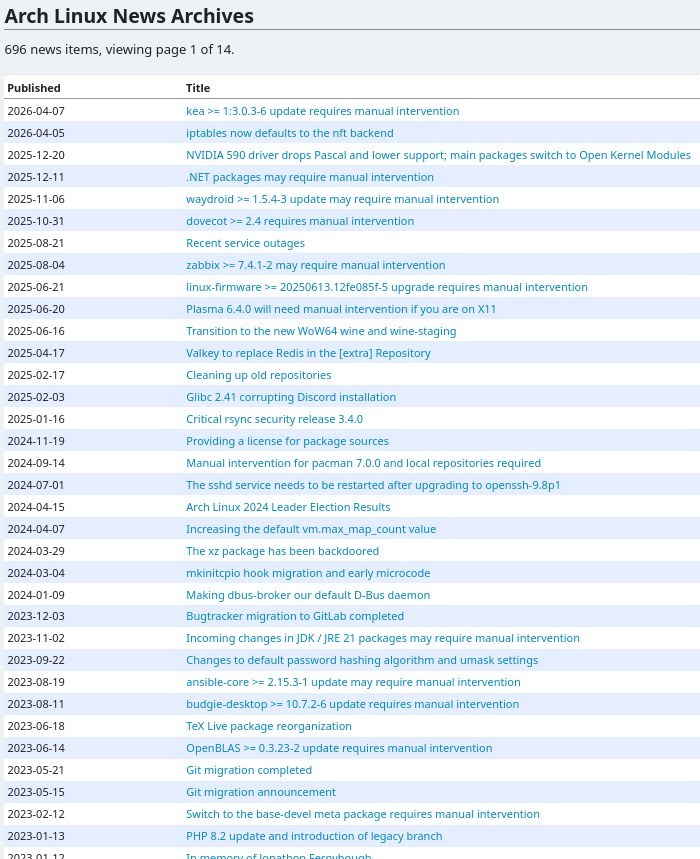Click the date 2024-04-15
700x859 pixels.
pos(36,507)
